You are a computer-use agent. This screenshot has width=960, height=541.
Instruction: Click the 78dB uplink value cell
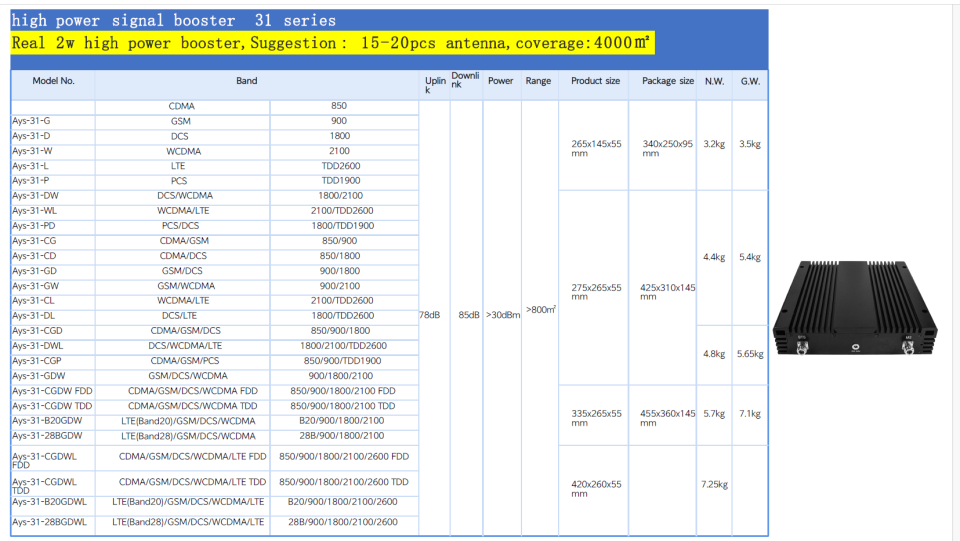(x=428, y=315)
